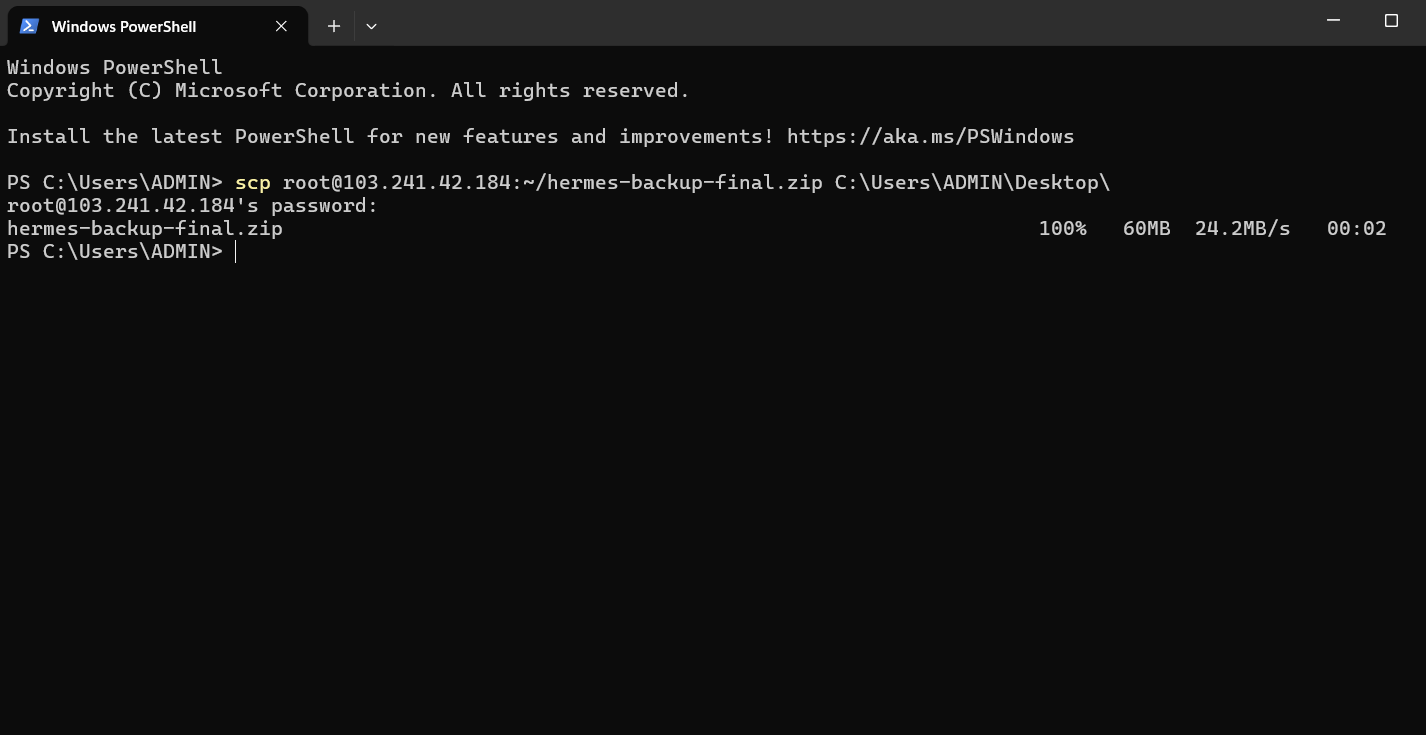Expand the new tab profile dropdown chevron

click(x=371, y=26)
